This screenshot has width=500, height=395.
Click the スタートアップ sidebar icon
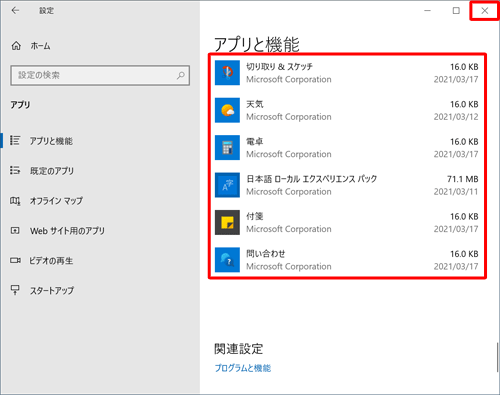pyautogui.click(x=15, y=290)
